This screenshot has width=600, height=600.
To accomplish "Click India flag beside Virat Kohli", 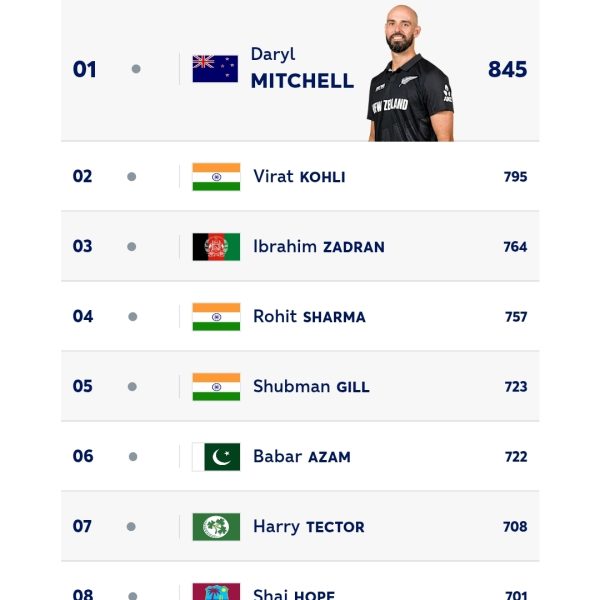I will 216,177.
